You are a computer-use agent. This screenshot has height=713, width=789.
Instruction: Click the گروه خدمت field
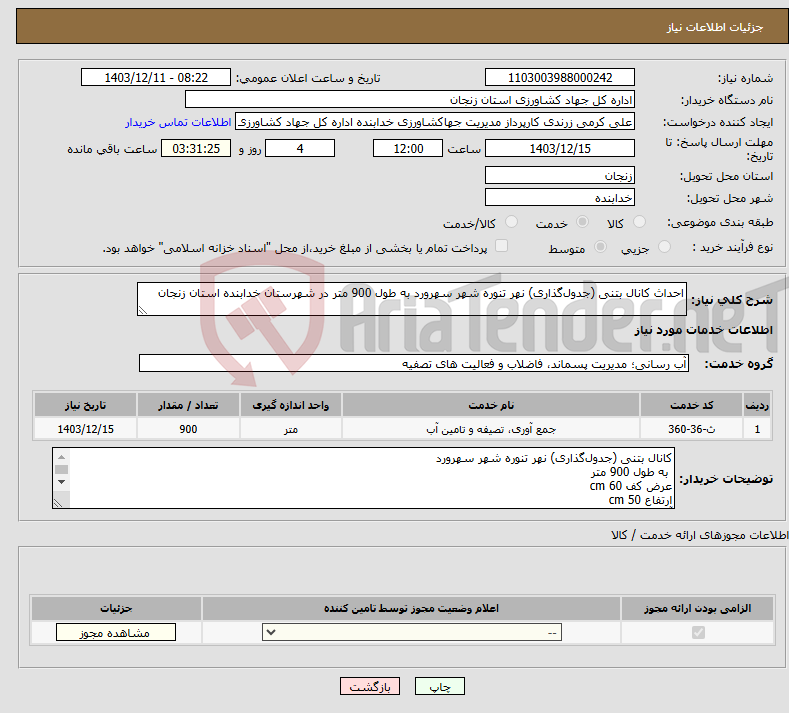(x=414, y=363)
